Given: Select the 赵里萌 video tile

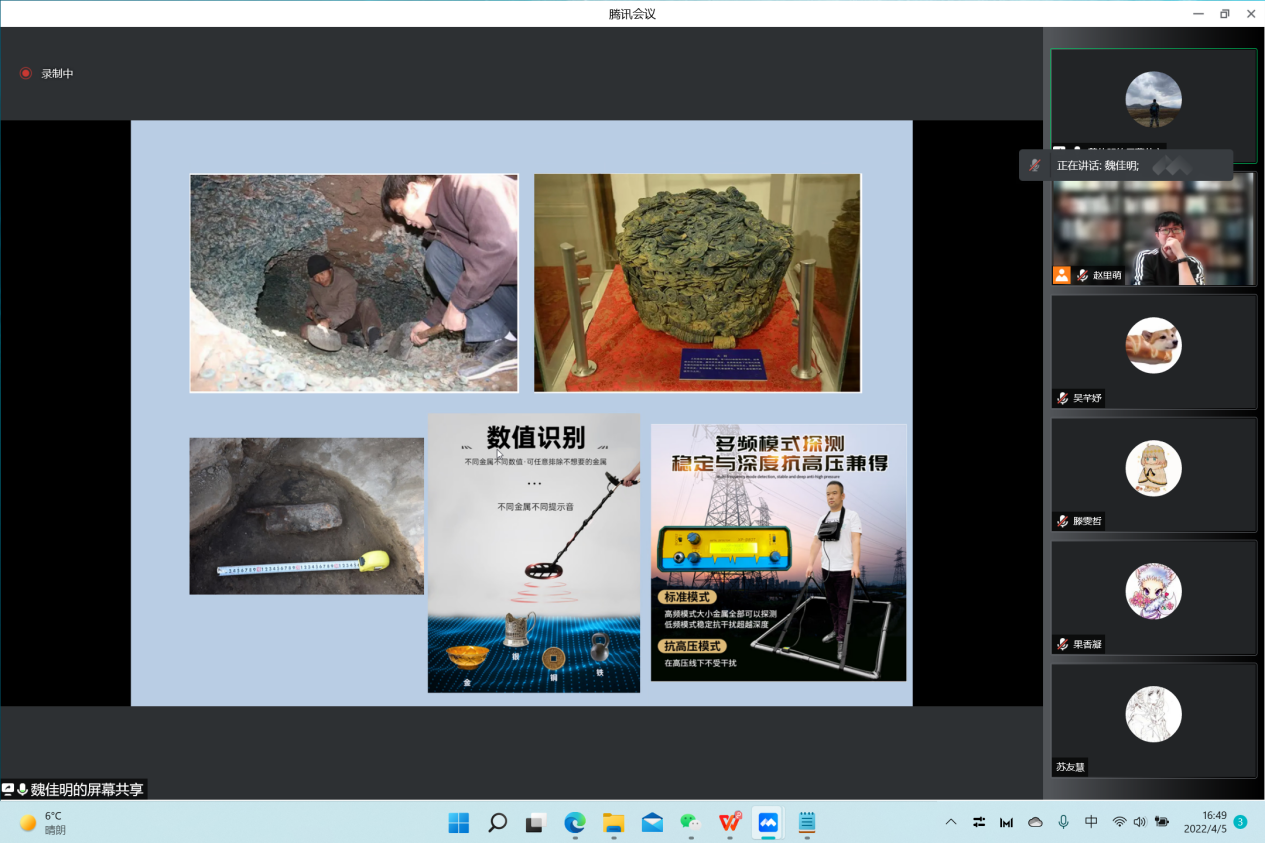Looking at the screenshot, I should click(x=1153, y=229).
